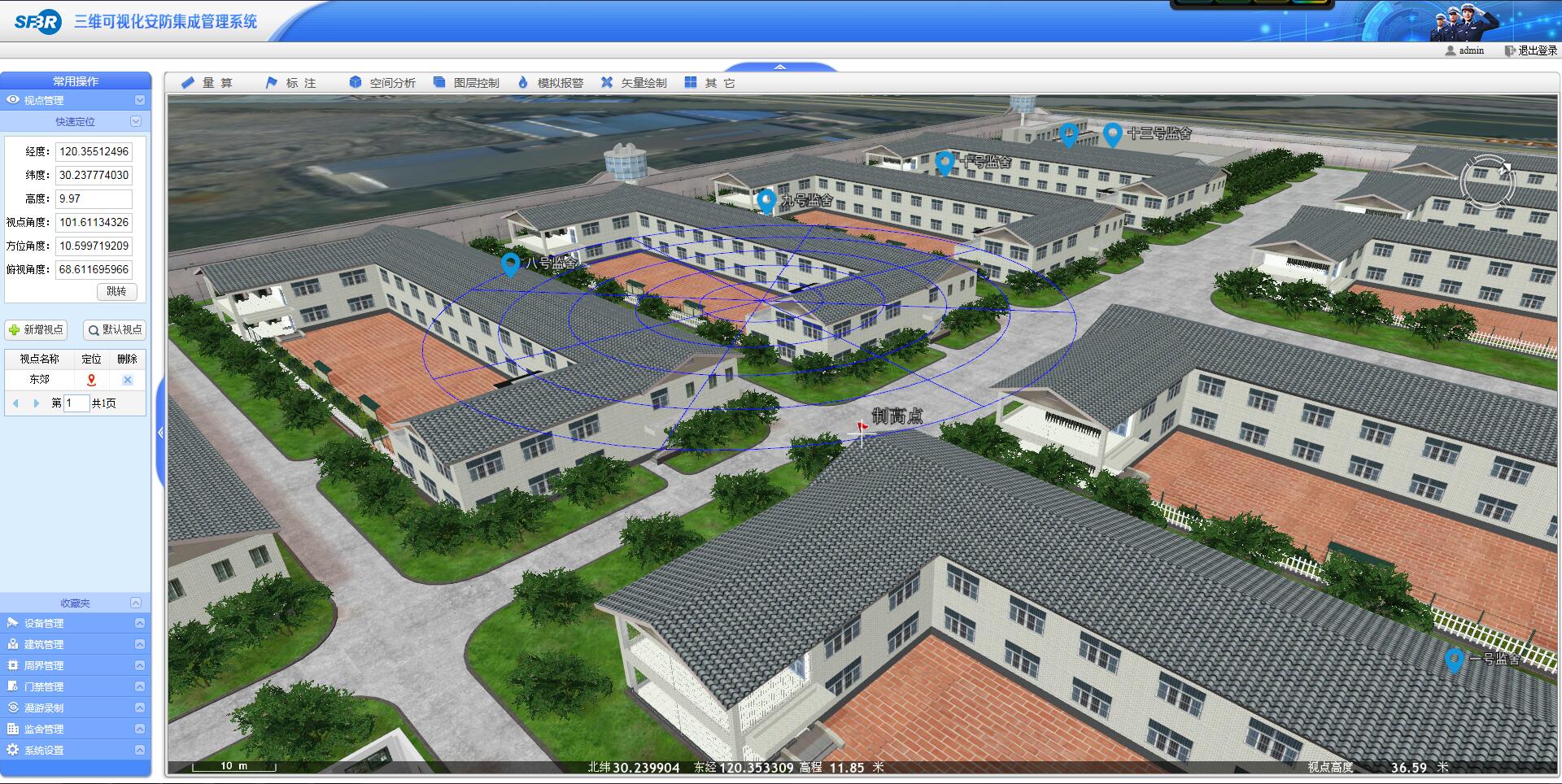Open the 空间分析 cube tool
The image size is (1562, 784).
point(356,83)
